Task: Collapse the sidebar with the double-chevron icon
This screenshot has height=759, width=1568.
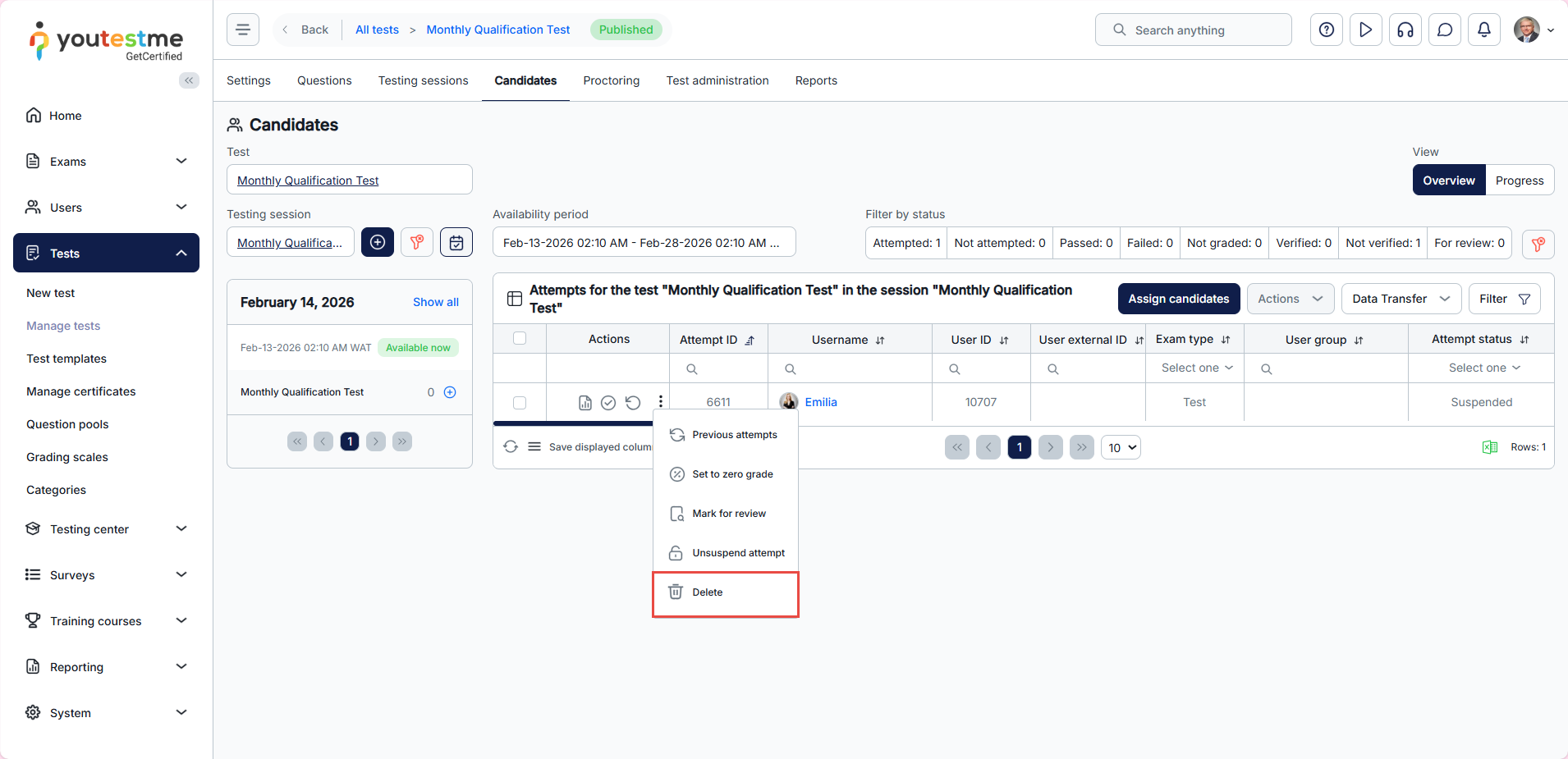Action: pyautogui.click(x=189, y=80)
